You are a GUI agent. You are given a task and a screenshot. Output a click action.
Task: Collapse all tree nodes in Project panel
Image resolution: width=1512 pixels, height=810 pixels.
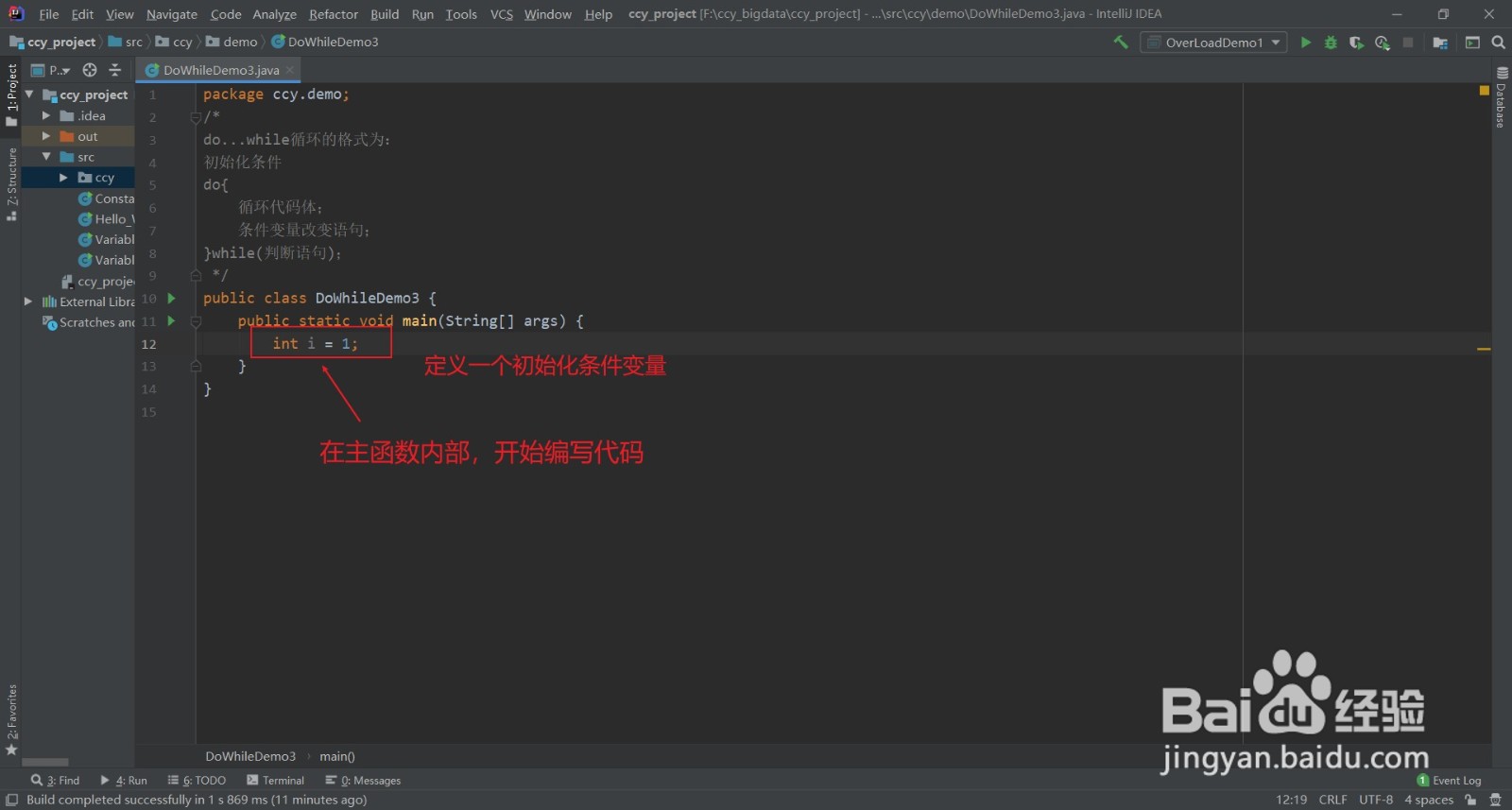[115, 70]
